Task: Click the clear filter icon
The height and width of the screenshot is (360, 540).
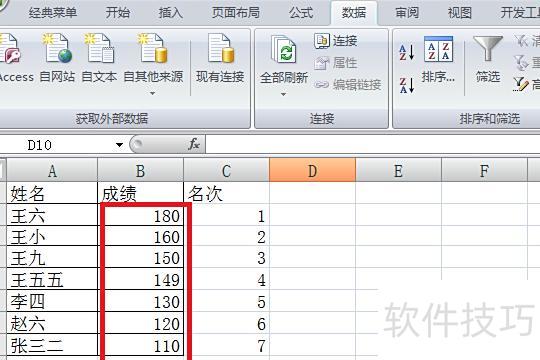Action: tap(522, 41)
